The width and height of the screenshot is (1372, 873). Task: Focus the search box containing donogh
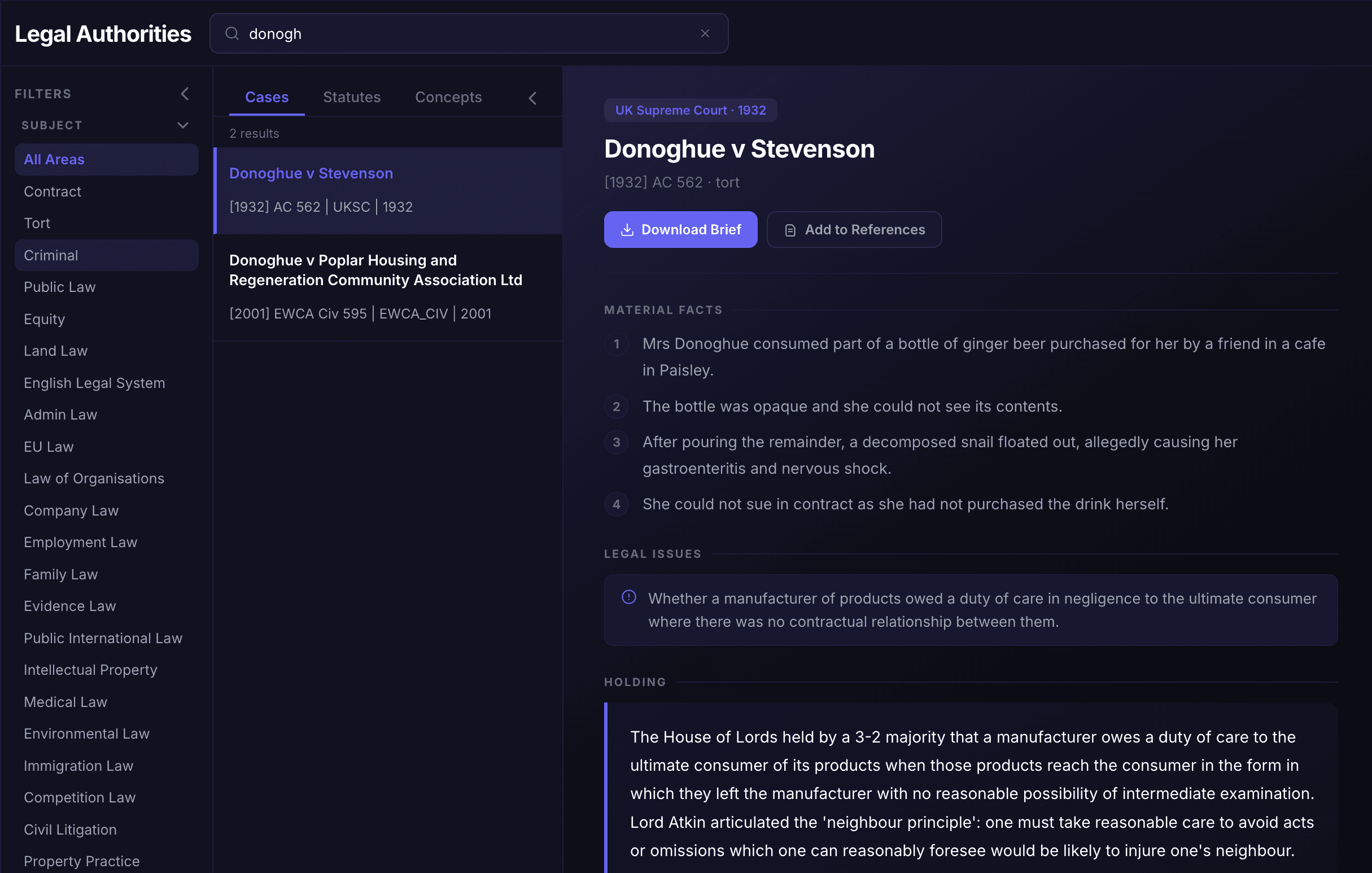coord(469,34)
